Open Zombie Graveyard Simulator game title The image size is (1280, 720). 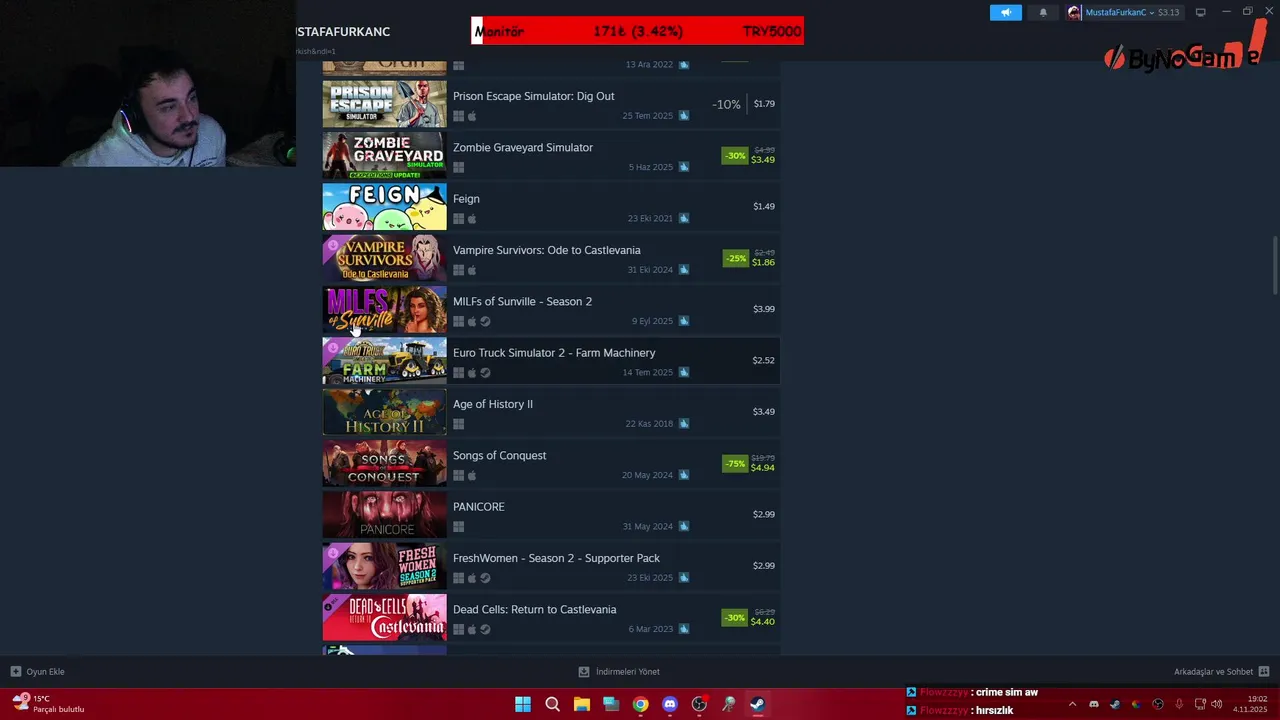pos(523,147)
